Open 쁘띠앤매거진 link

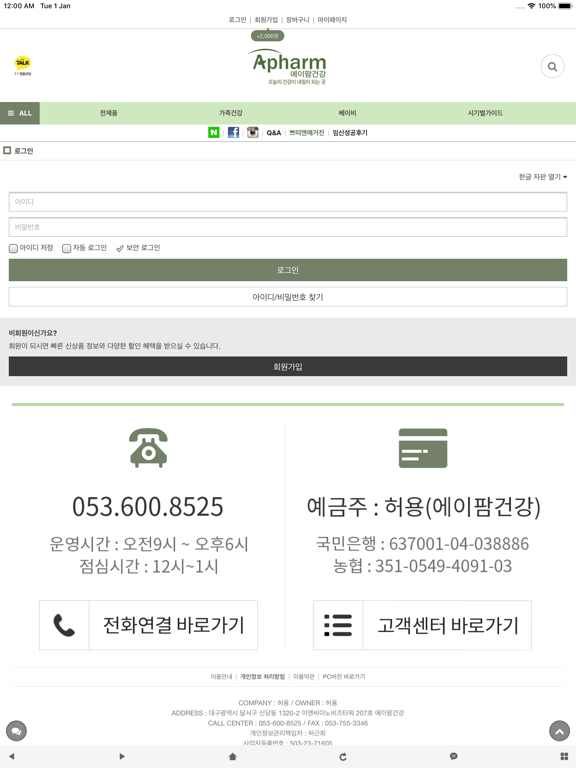click(307, 133)
